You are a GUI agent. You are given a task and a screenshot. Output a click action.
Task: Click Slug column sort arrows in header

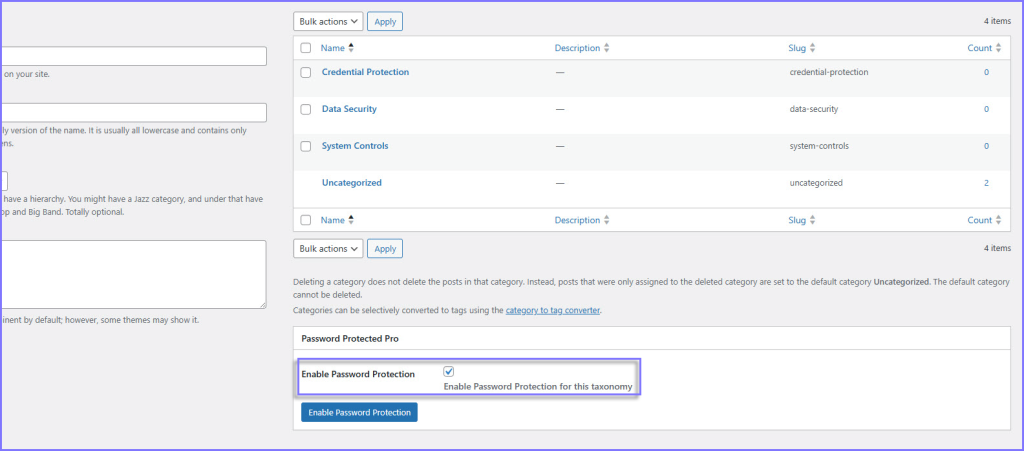pyautogui.click(x=812, y=48)
